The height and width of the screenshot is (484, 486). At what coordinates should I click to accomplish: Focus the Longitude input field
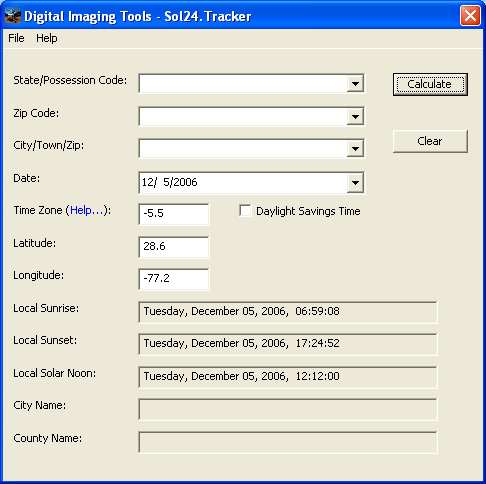174,279
